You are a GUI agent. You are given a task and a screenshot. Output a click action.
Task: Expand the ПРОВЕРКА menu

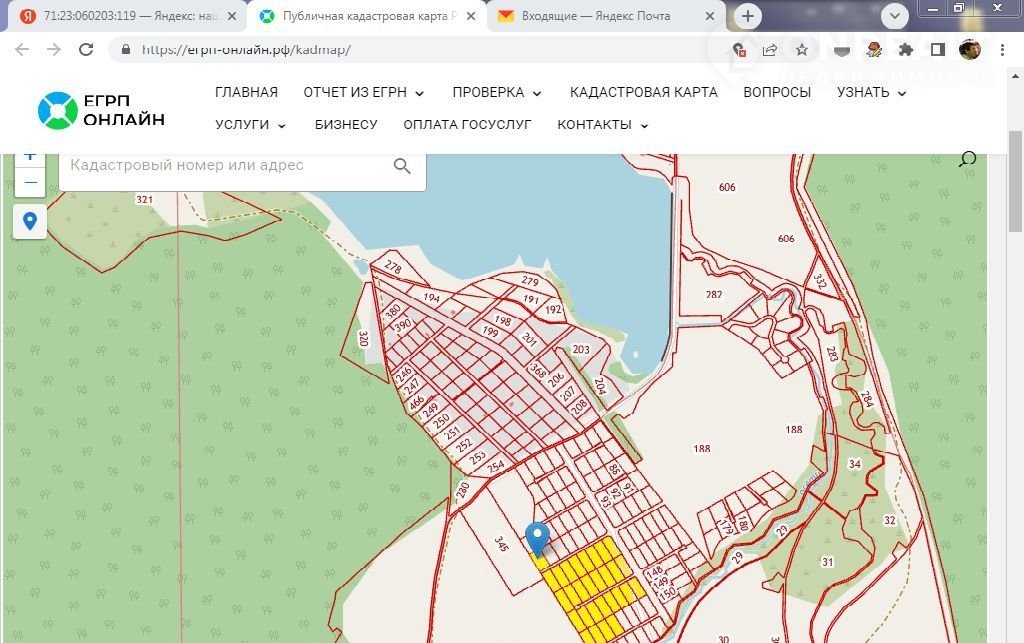[x=497, y=92]
